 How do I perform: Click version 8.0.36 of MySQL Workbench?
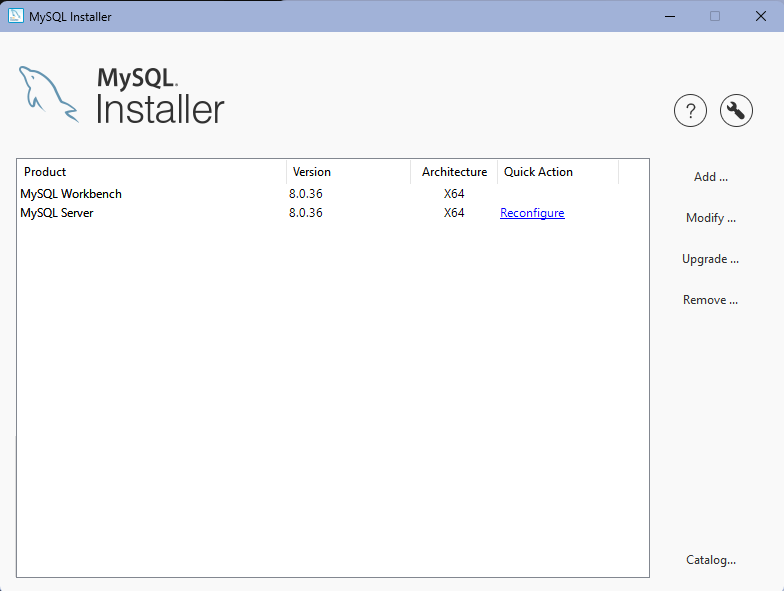tap(306, 194)
